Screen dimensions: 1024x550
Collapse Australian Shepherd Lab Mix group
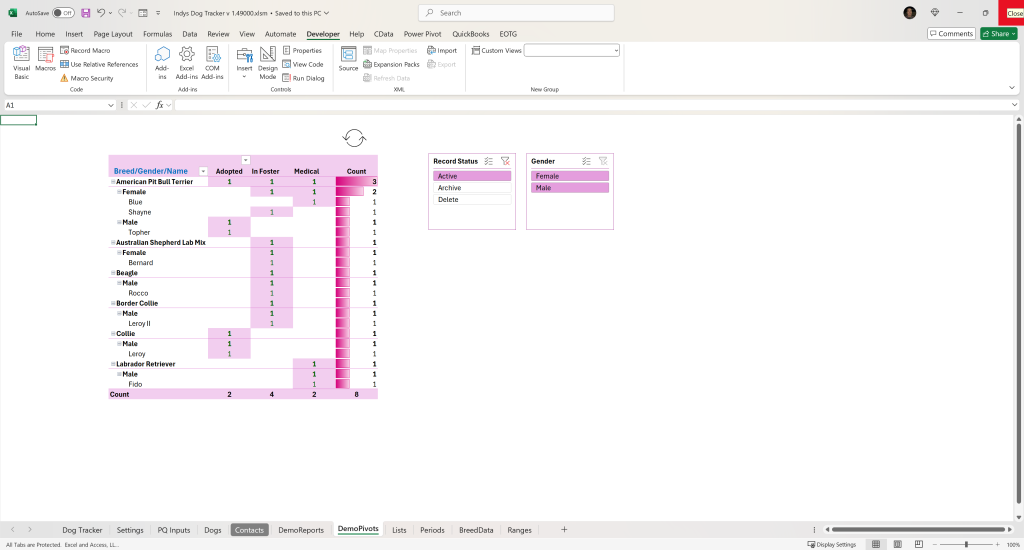click(113, 242)
